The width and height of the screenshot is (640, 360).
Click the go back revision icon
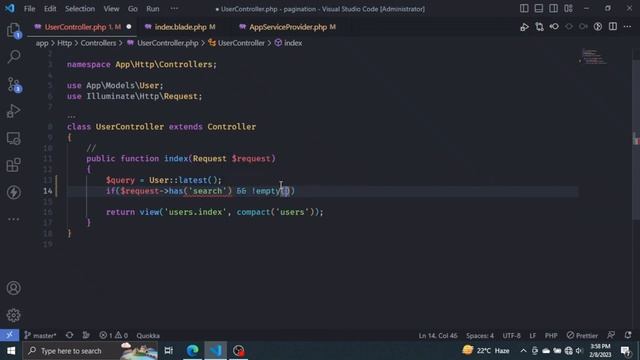tap(554, 27)
